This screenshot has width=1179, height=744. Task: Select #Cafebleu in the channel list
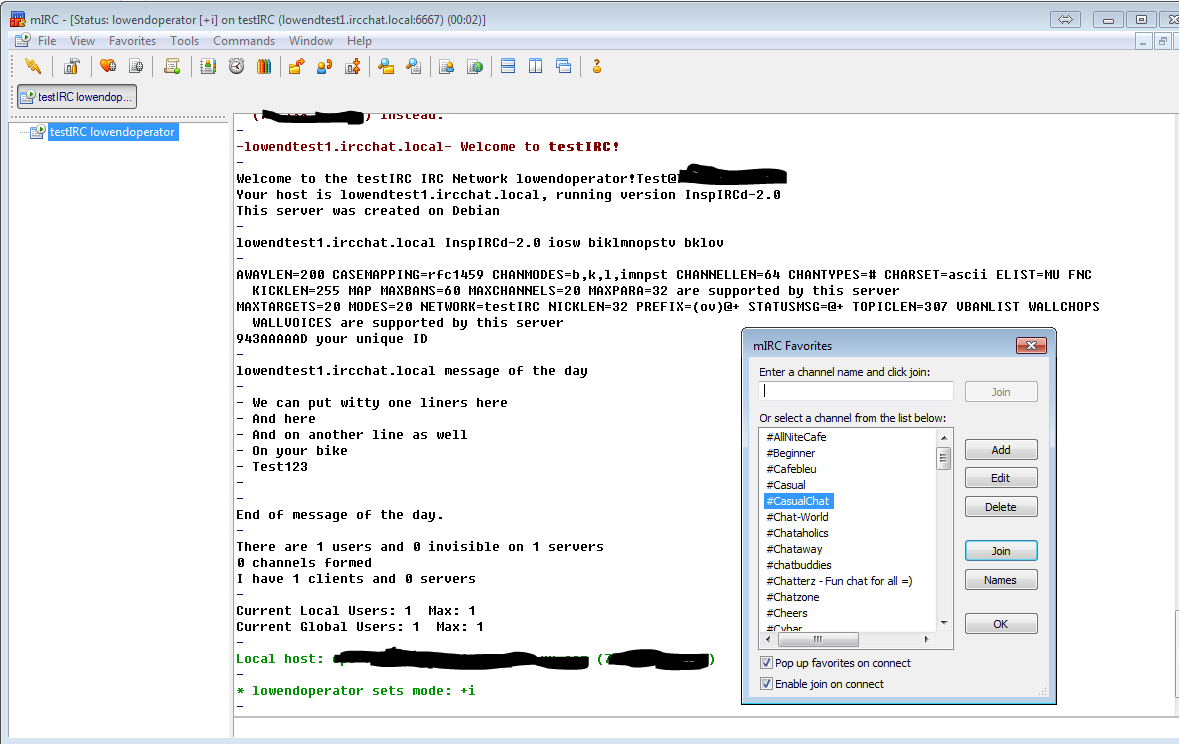[791, 469]
